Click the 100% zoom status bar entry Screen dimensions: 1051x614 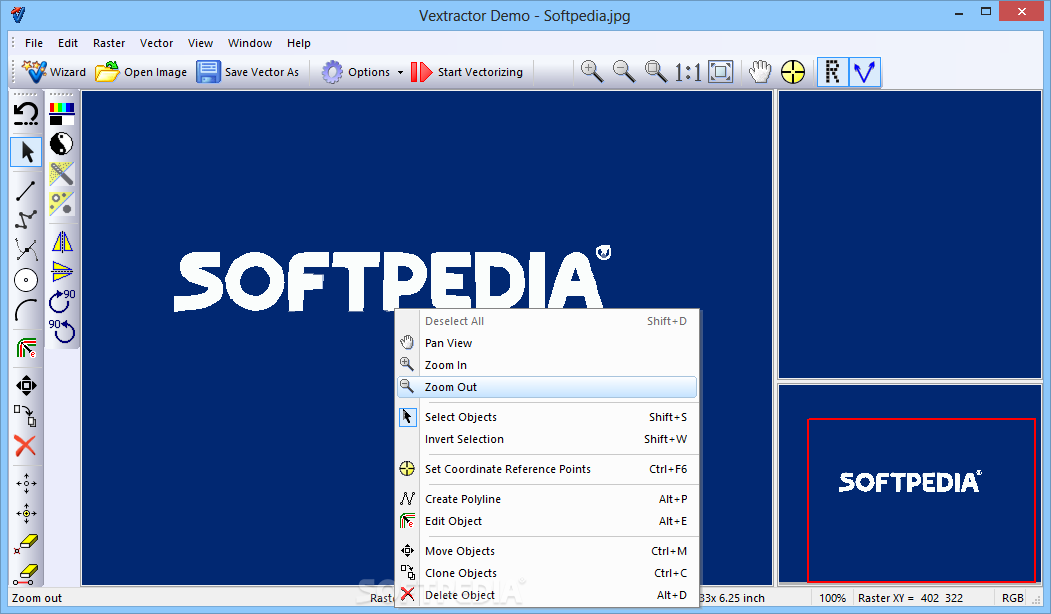tap(832, 598)
